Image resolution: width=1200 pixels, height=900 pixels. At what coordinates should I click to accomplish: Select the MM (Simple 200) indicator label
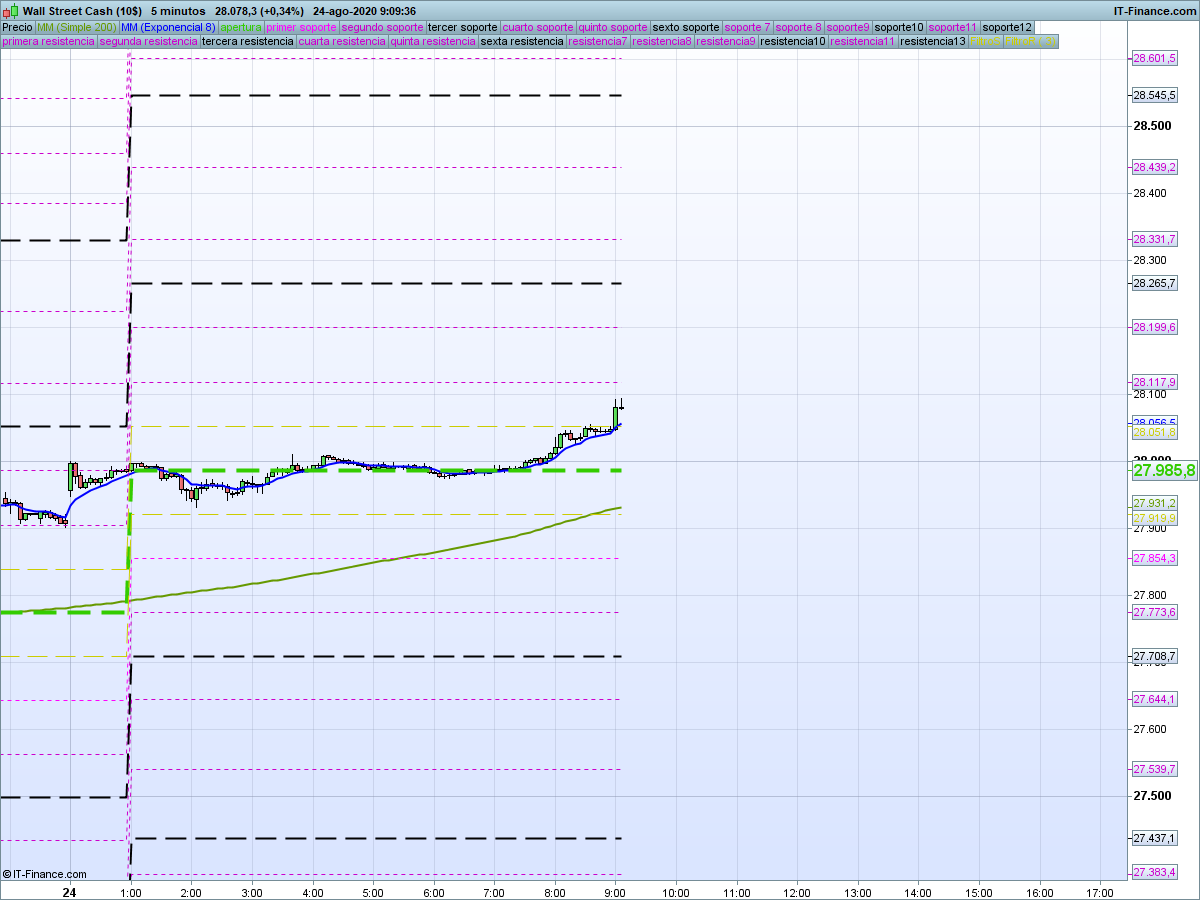pyautogui.click(x=76, y=27)
